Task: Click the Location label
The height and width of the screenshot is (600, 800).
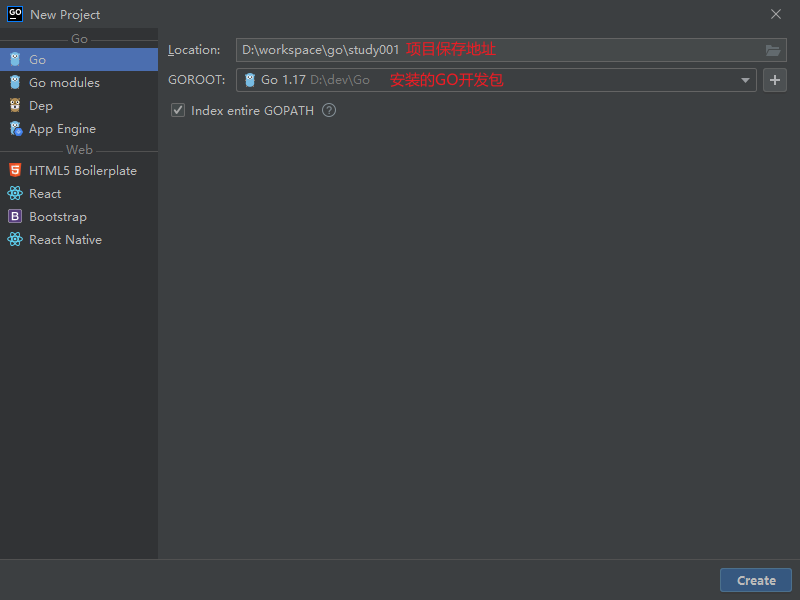Action: point(194,50)
